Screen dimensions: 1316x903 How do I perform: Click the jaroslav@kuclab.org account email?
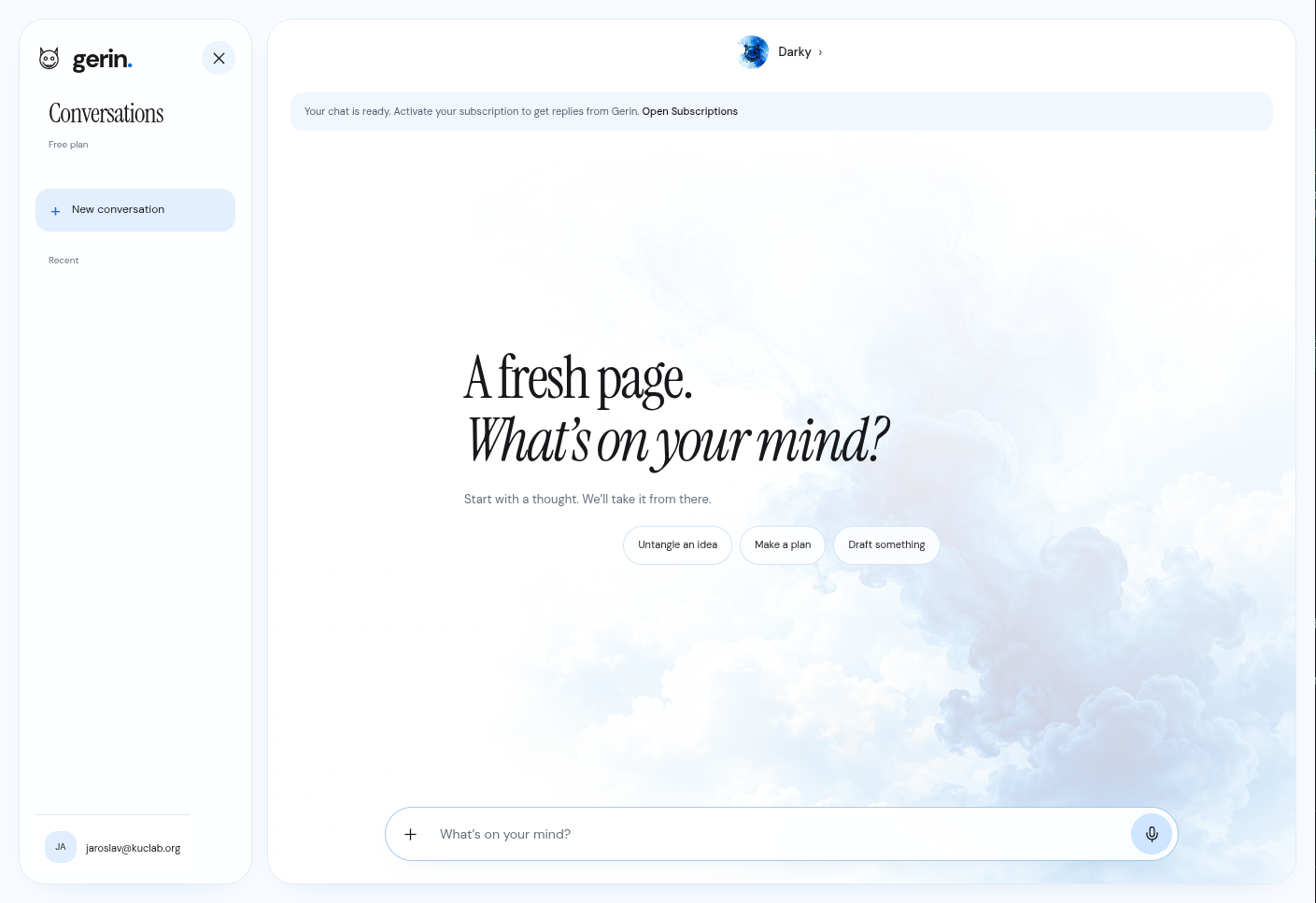tap(133, 848)
